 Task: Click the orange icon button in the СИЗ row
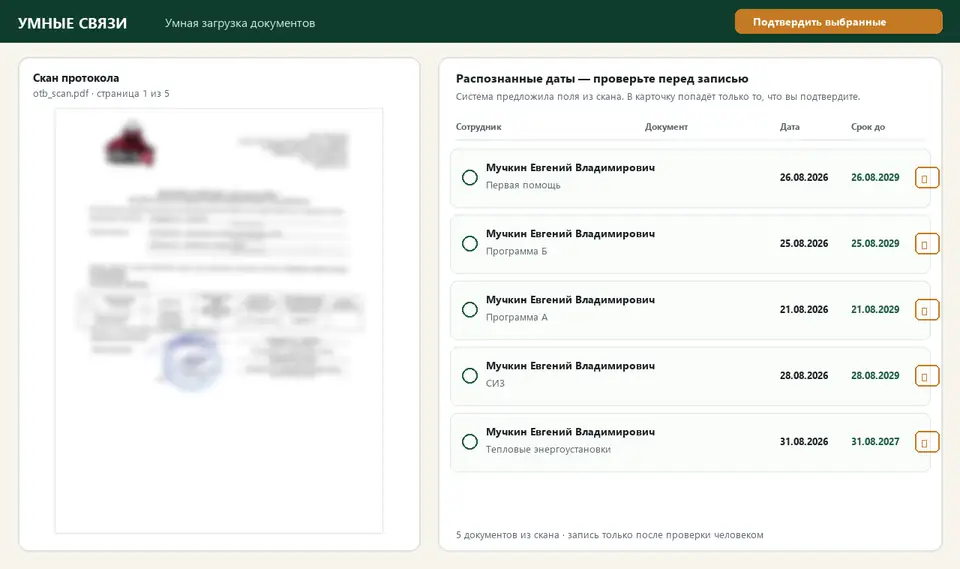point(926,376)
